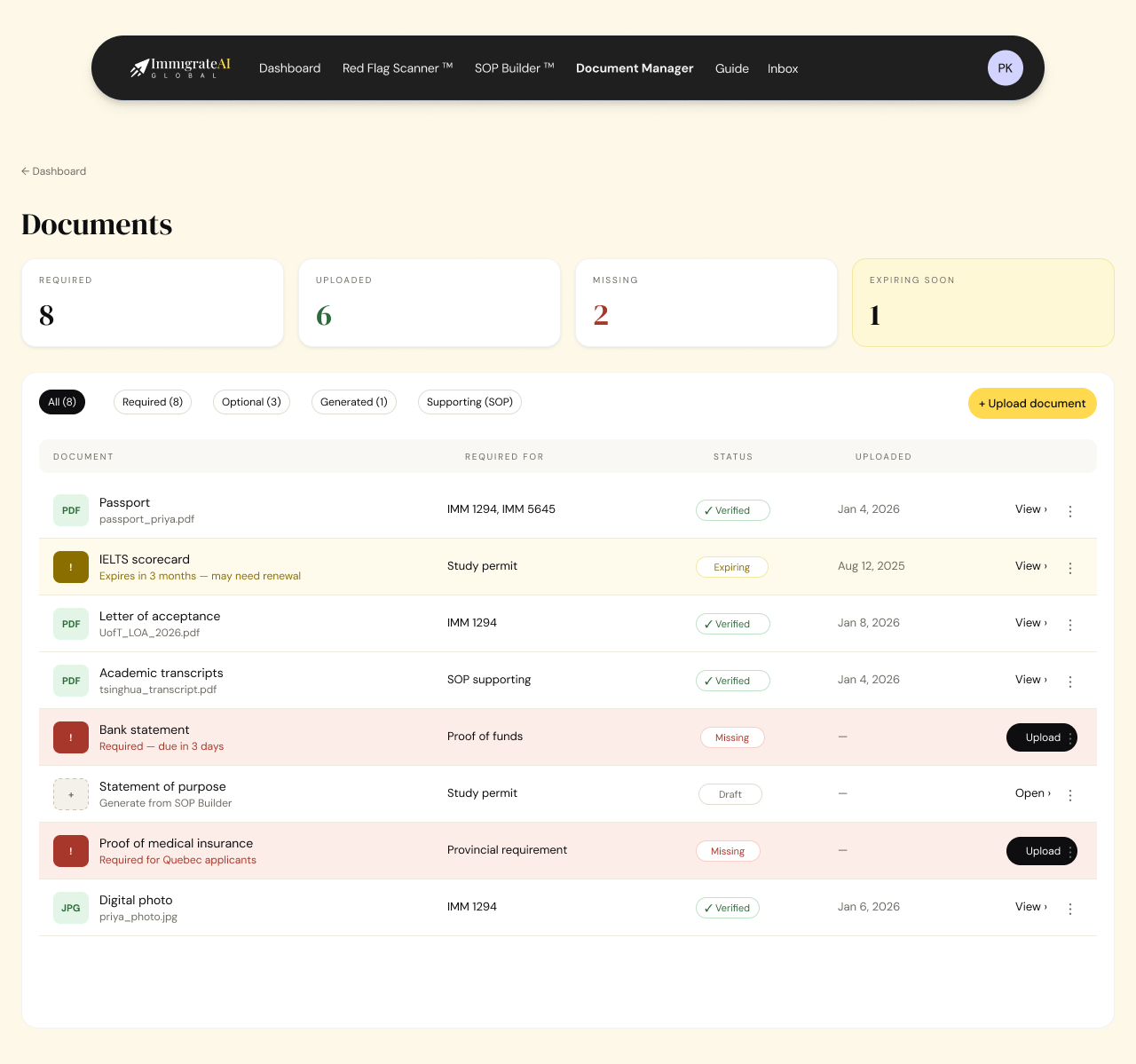The image size is (1136, 1064).
Task: Select Document Manager nav item
Action: [x=635, y=68]
